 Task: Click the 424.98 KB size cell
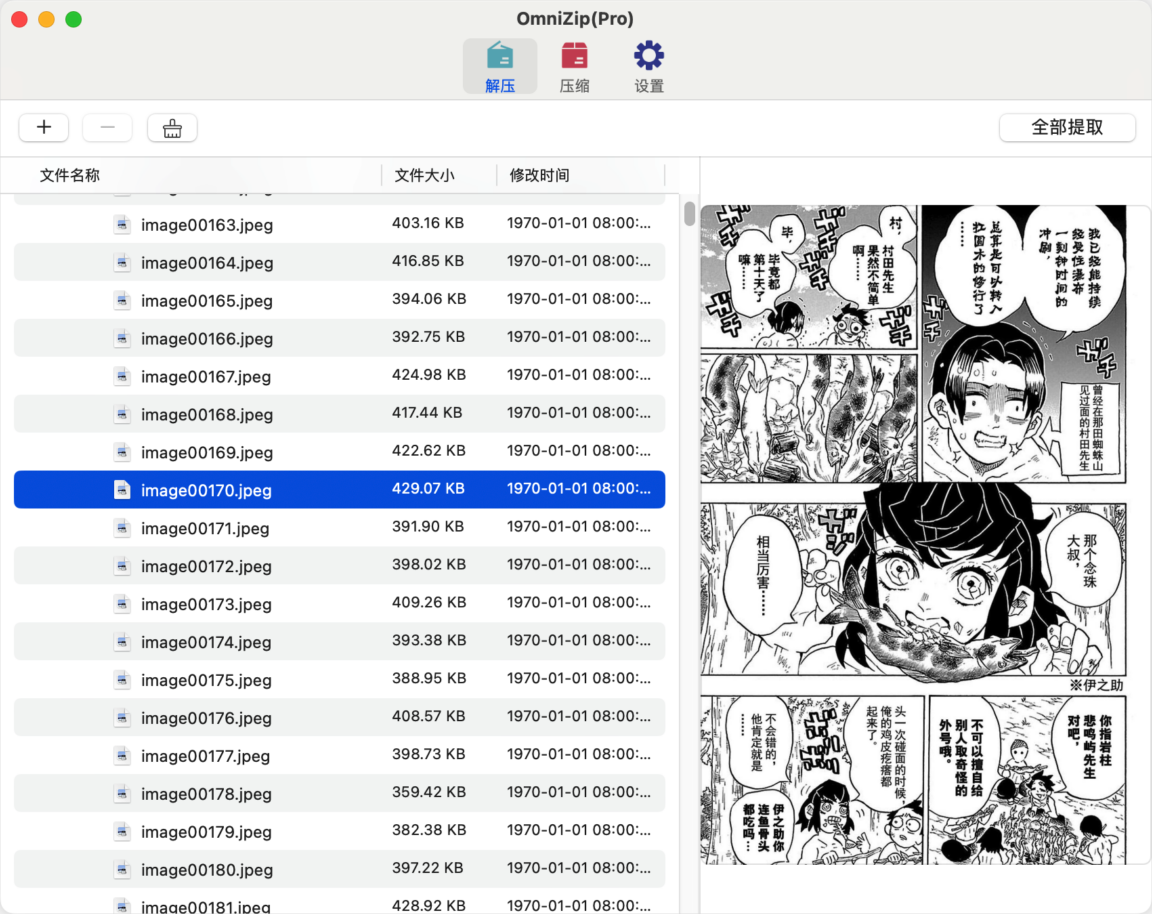coord(428,375)
